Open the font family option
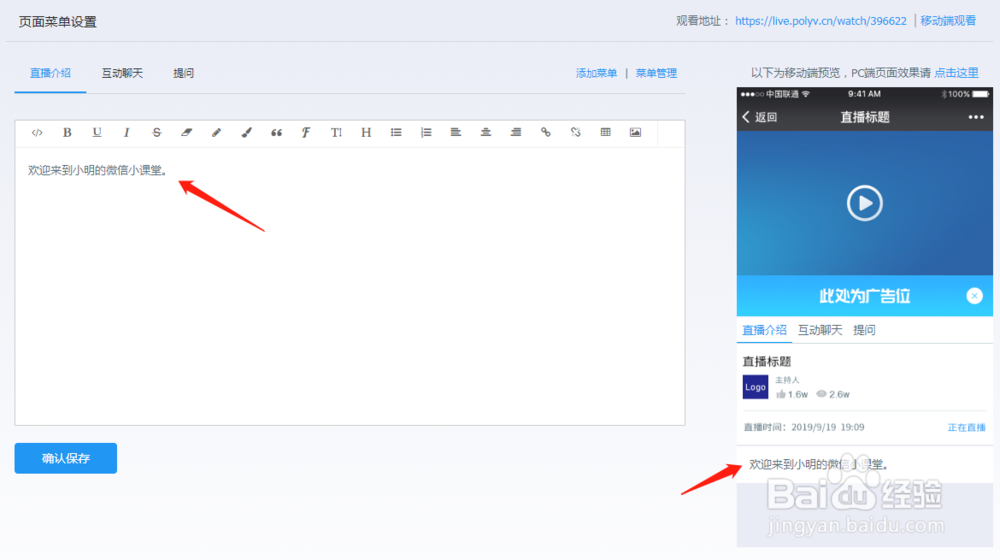This screenshot has width=1000, height=560. click(x=306, y=133)
